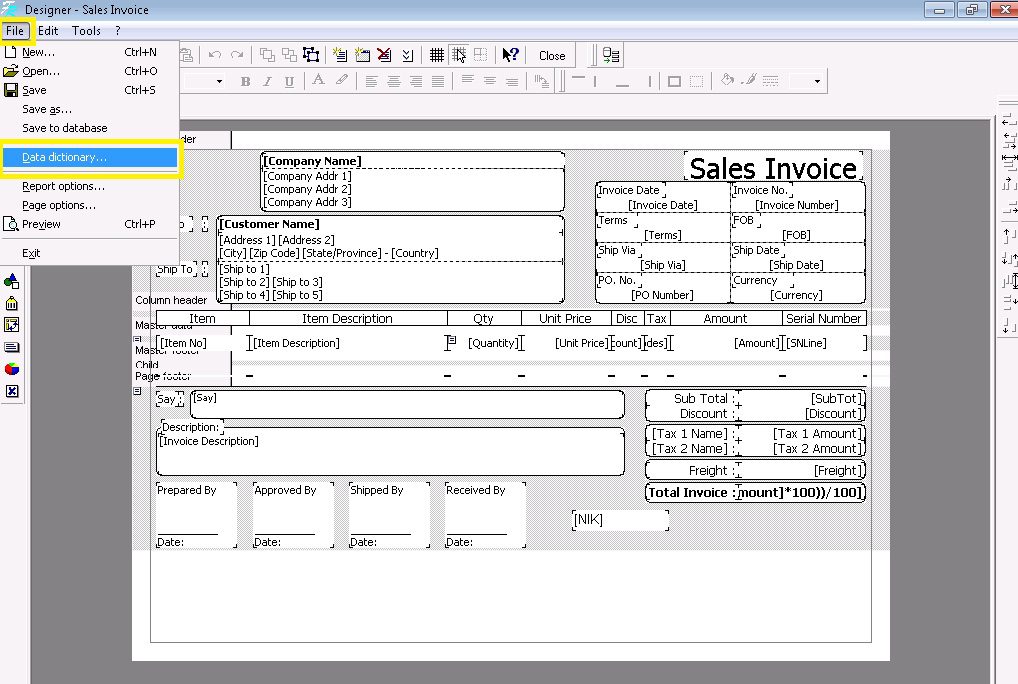1018x684 pixels.
Task: Toggle Italic formatting
Action: coord(267,81)
